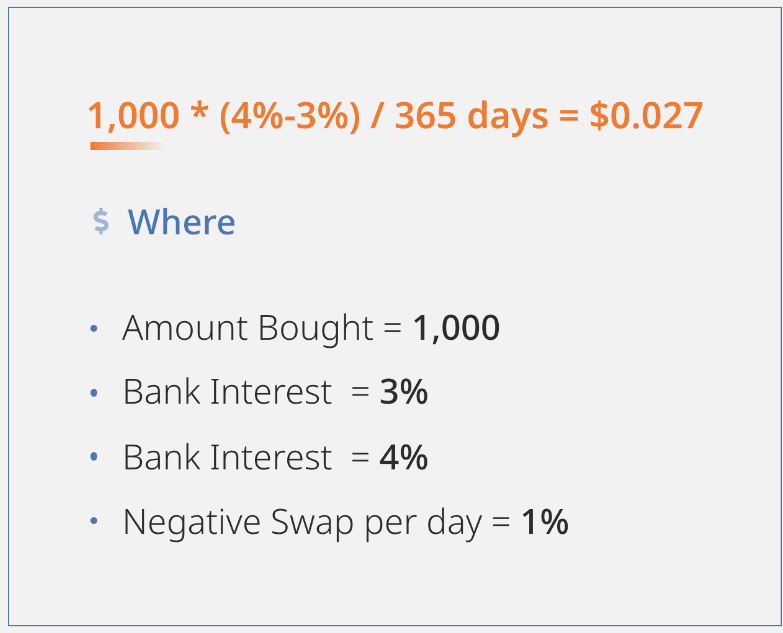This screenshot has width=783, height=633.
Task: Select the Where heading text
Action: 181,222
